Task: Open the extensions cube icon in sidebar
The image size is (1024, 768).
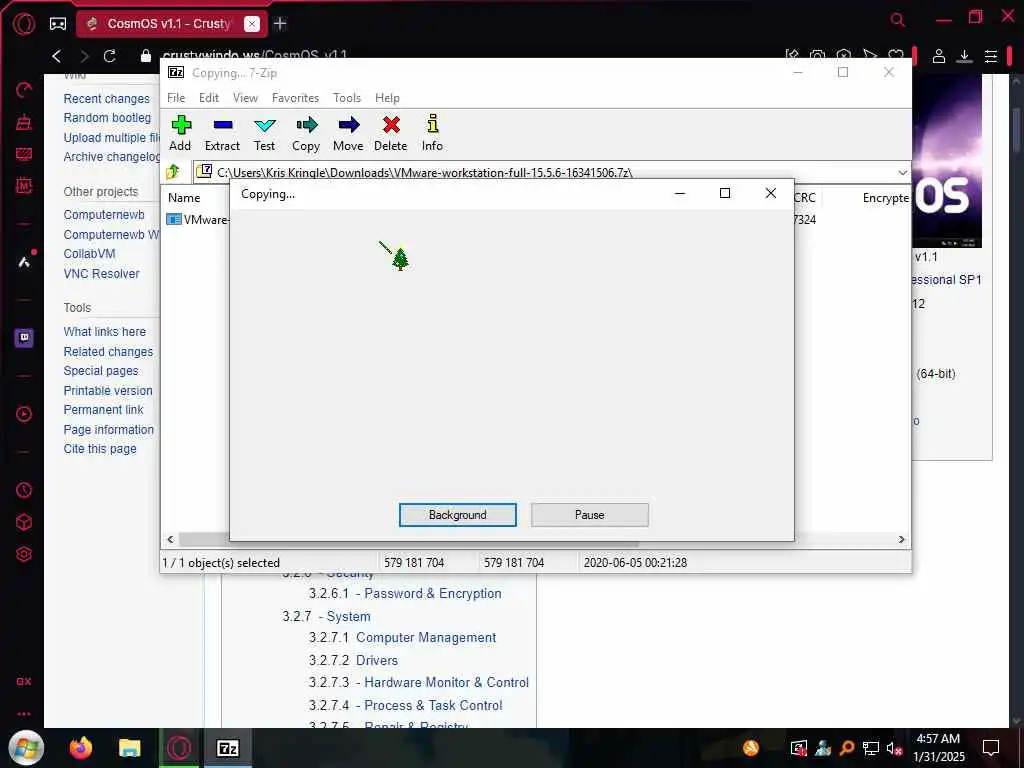Action: point(24,522)
